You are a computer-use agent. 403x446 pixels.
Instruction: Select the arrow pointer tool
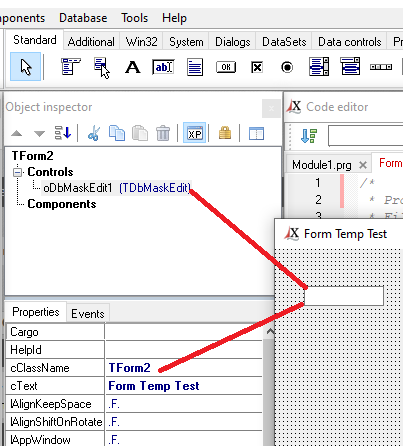26,67
